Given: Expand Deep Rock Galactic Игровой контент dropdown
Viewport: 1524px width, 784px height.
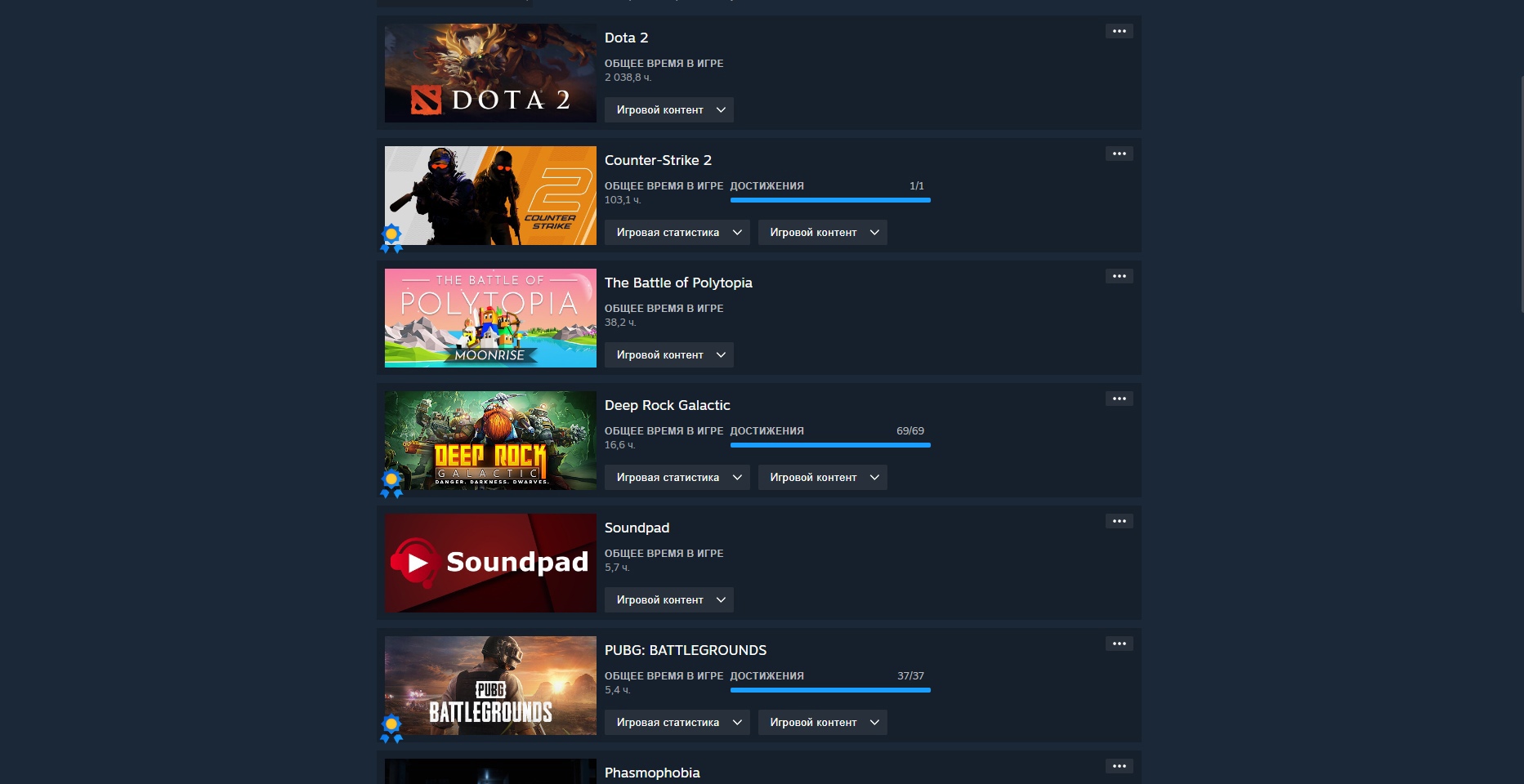Looking at the screenshot, I should coord(822,478).
